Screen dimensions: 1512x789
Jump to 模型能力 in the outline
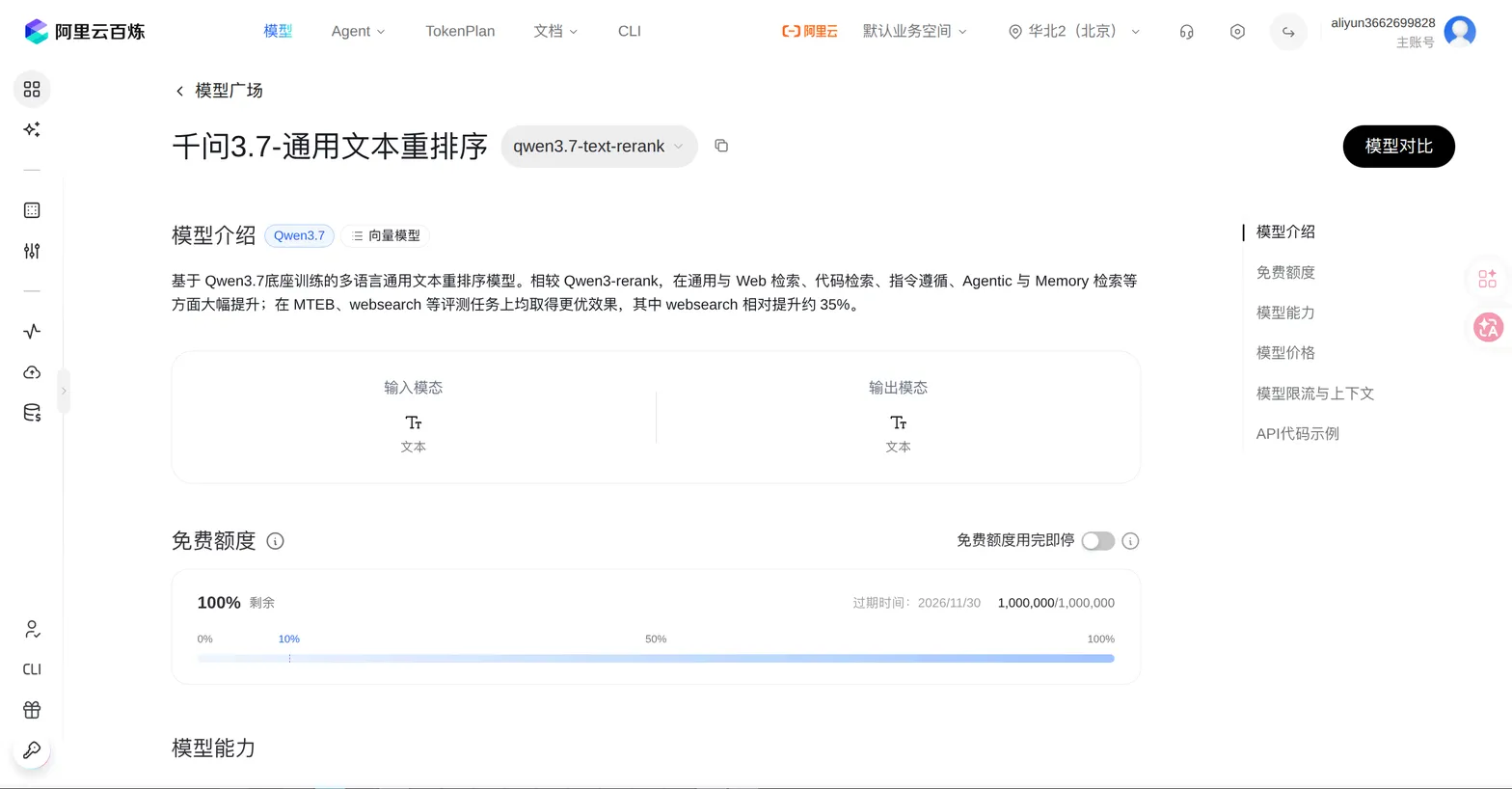pos(1285,313)
